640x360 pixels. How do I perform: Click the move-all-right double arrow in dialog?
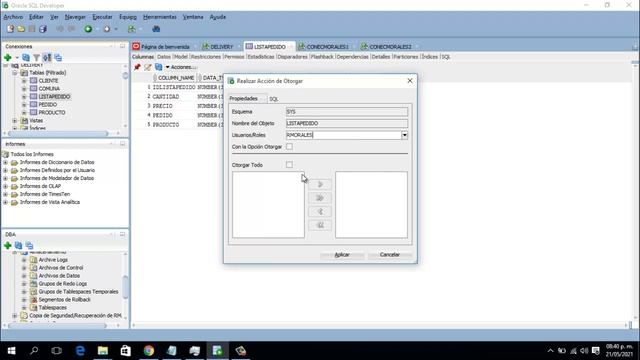[320, 198]
